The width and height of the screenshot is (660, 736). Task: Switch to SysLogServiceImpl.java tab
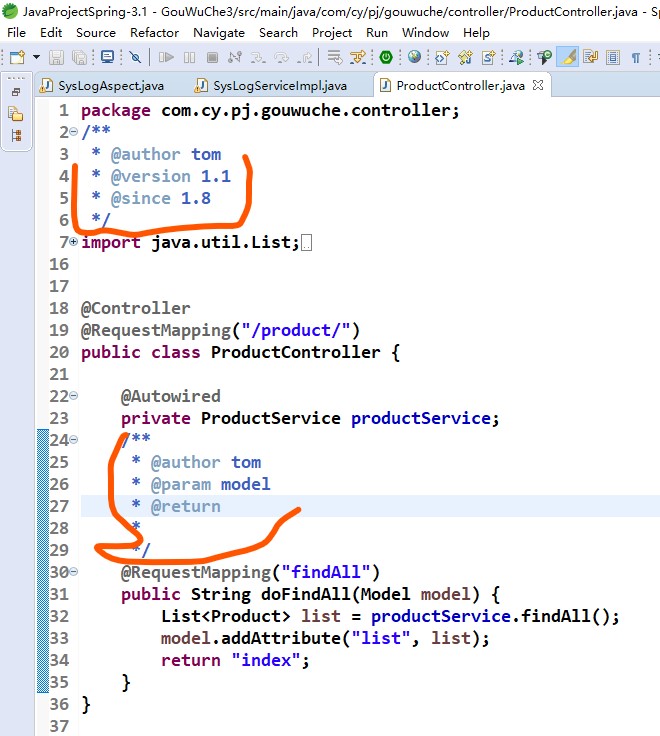pyautogui.click(x=271, y=85)
